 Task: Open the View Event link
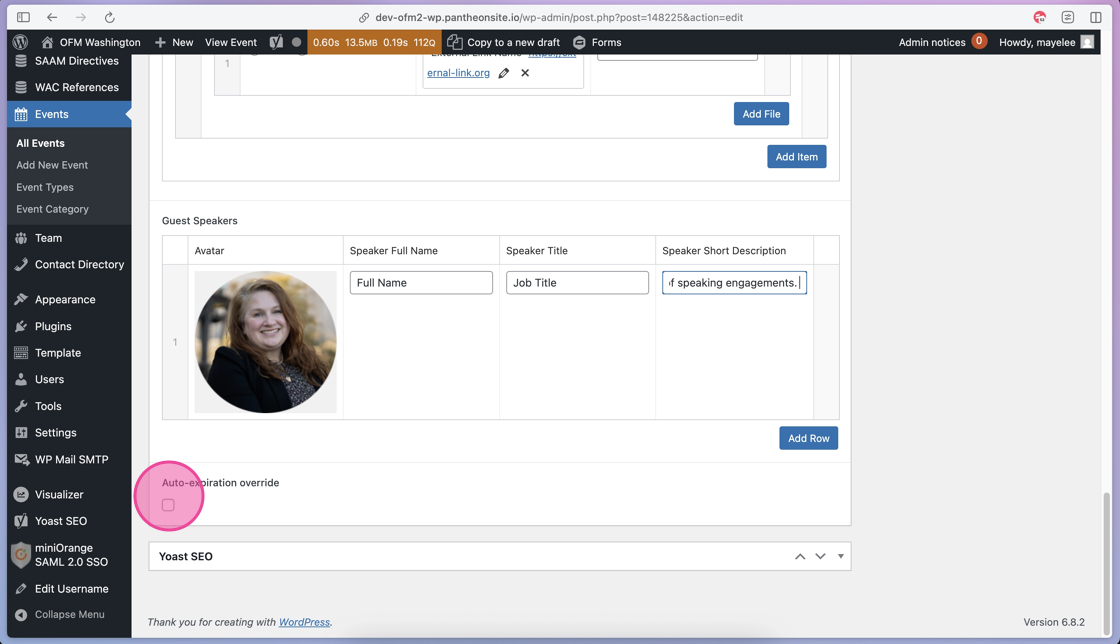[231, 42]
